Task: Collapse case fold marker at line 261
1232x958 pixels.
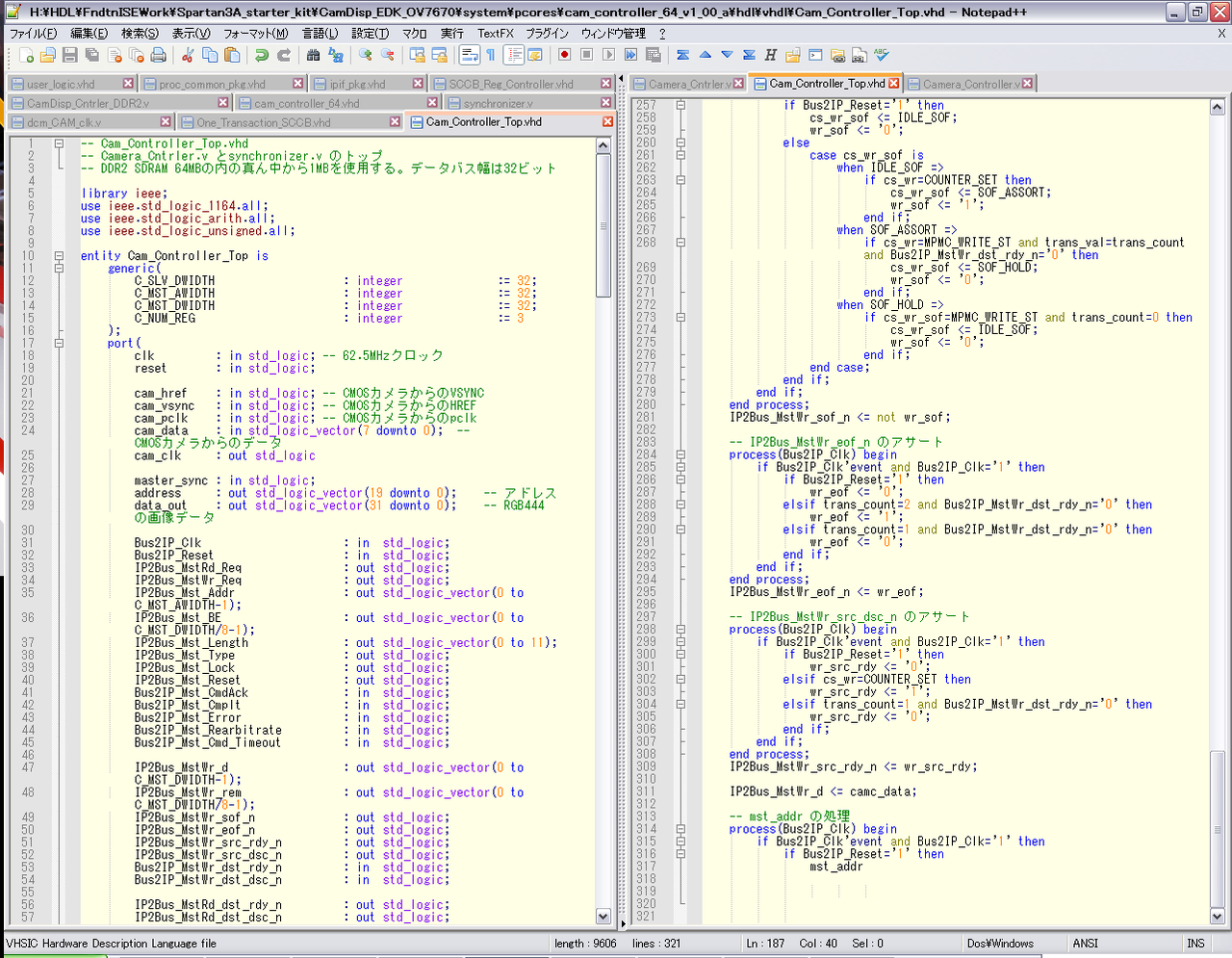Action: coord(680,155)
